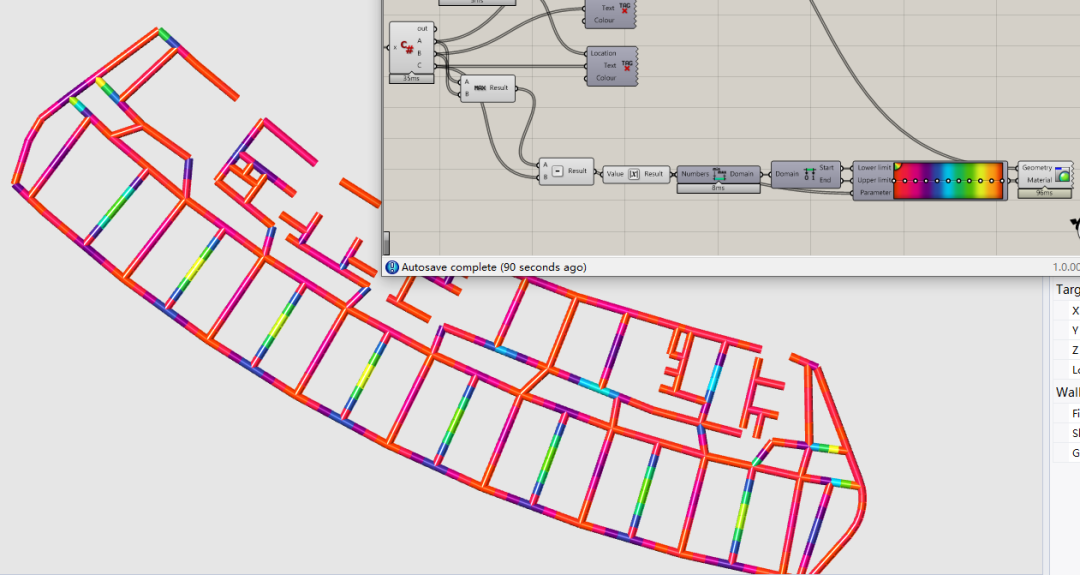1080x575 pixels.
Task: Click the 'Lower limit' gradient input
Action: [874, 168]
